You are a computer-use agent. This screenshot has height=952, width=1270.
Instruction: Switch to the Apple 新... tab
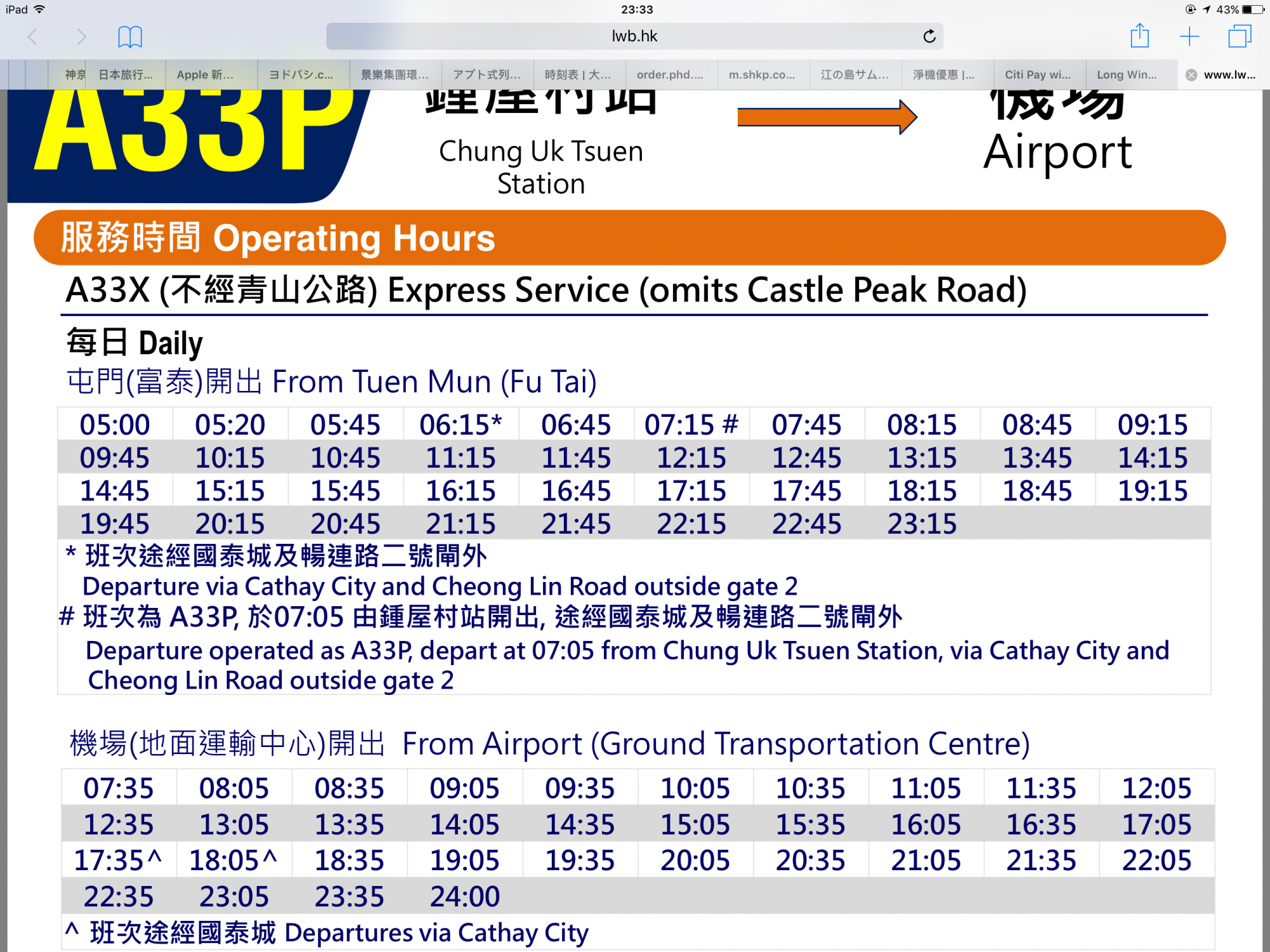pyautogui.click(x=205, y=75)
